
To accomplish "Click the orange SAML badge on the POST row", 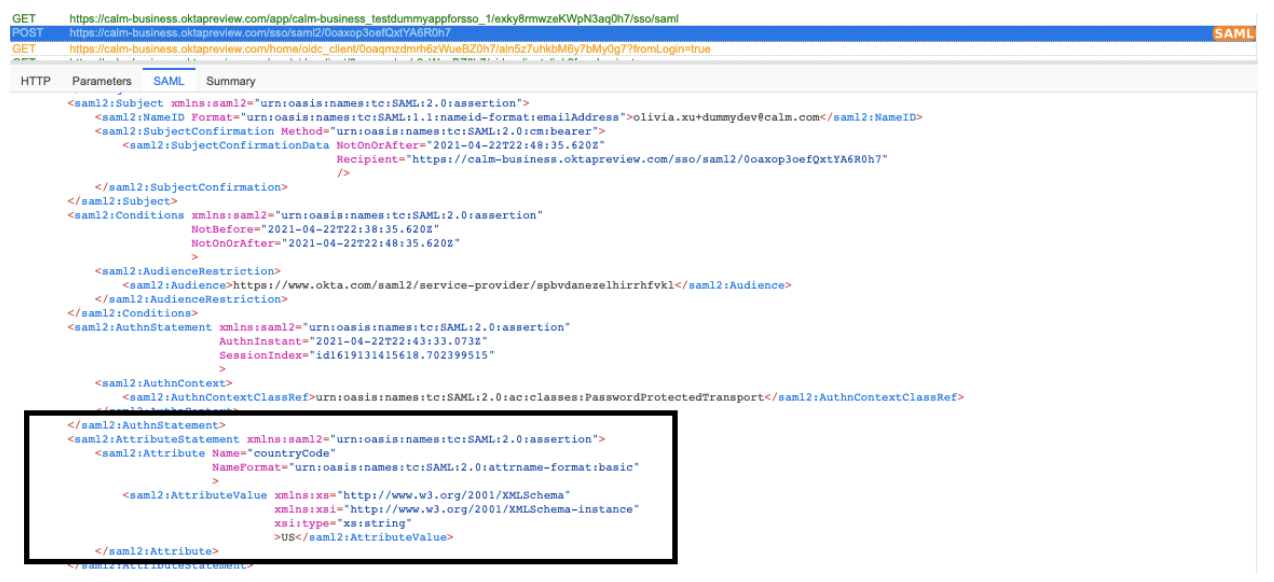I will tap(1233, 34).
